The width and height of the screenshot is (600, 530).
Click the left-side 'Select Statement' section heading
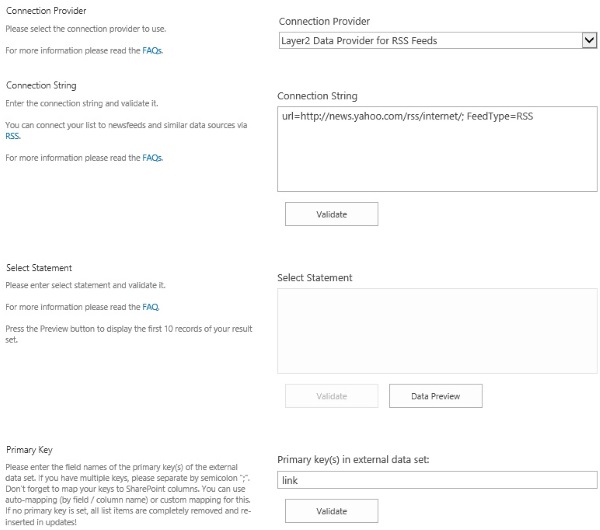[39, 268]
